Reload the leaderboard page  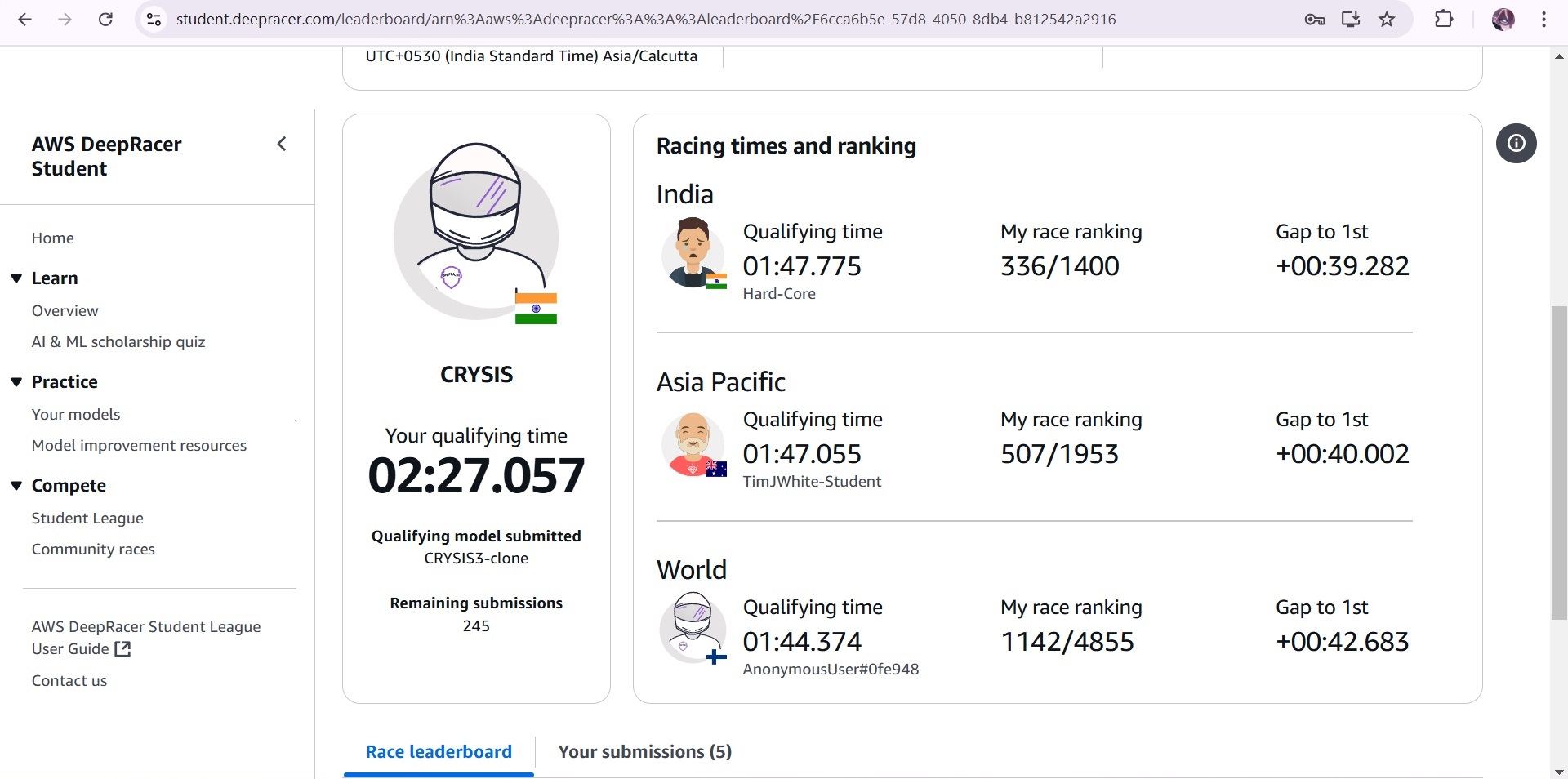coord(105,20)
